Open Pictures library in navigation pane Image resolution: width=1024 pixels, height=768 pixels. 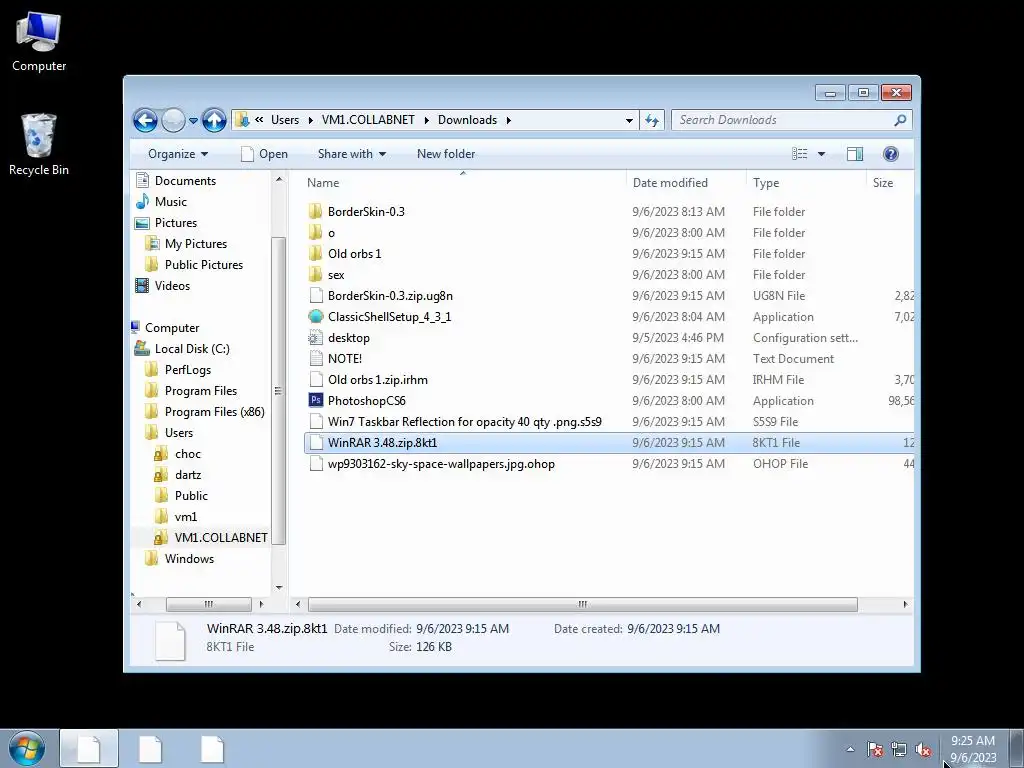(175, 223)
